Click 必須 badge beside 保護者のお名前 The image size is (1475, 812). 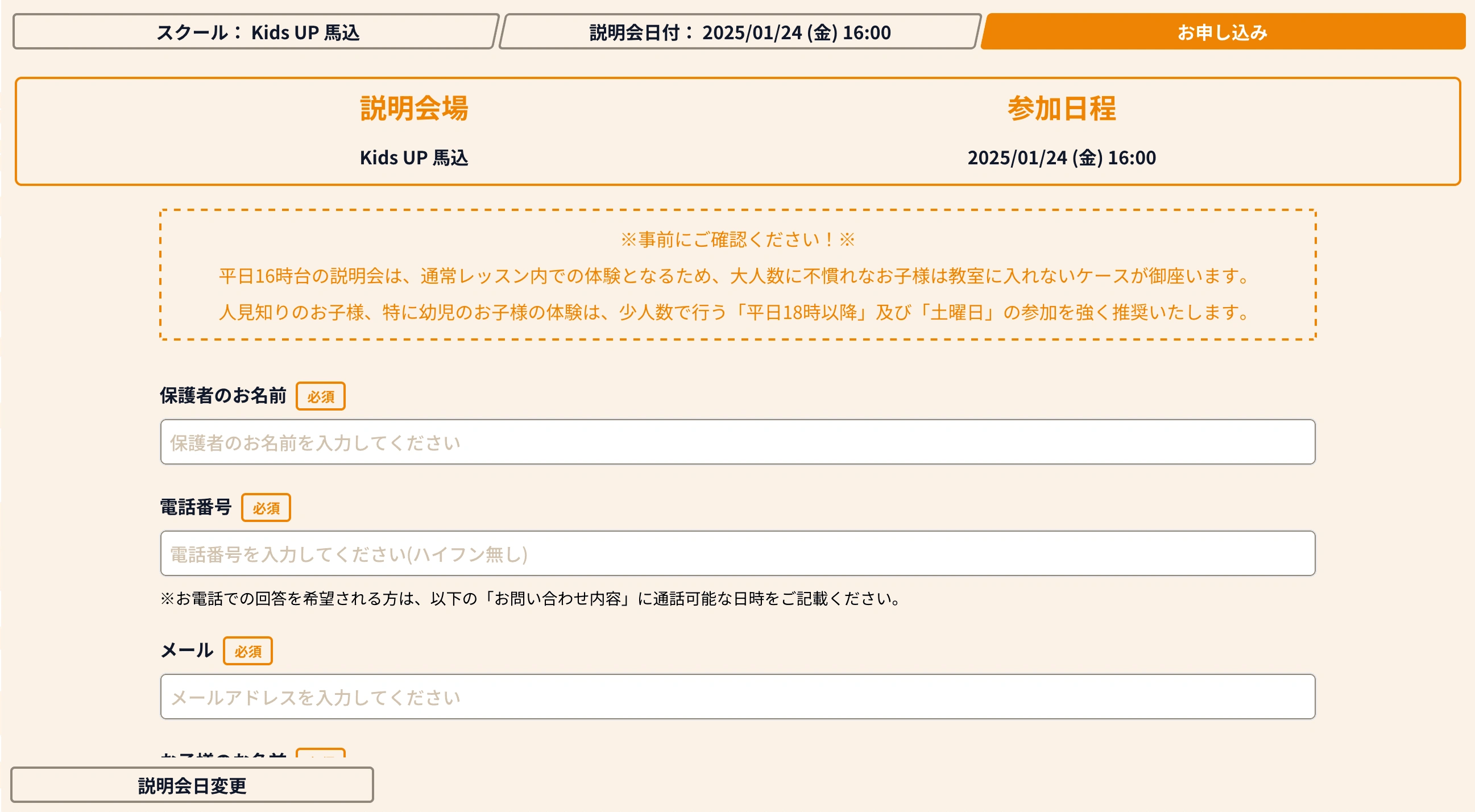[x=320, y=396]
